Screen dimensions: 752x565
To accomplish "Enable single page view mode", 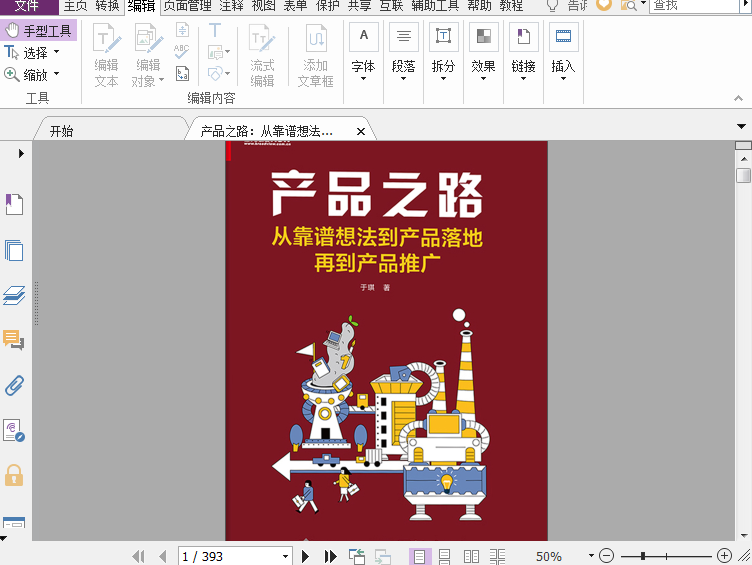I will pyautogui.click(x=420, y=556).
